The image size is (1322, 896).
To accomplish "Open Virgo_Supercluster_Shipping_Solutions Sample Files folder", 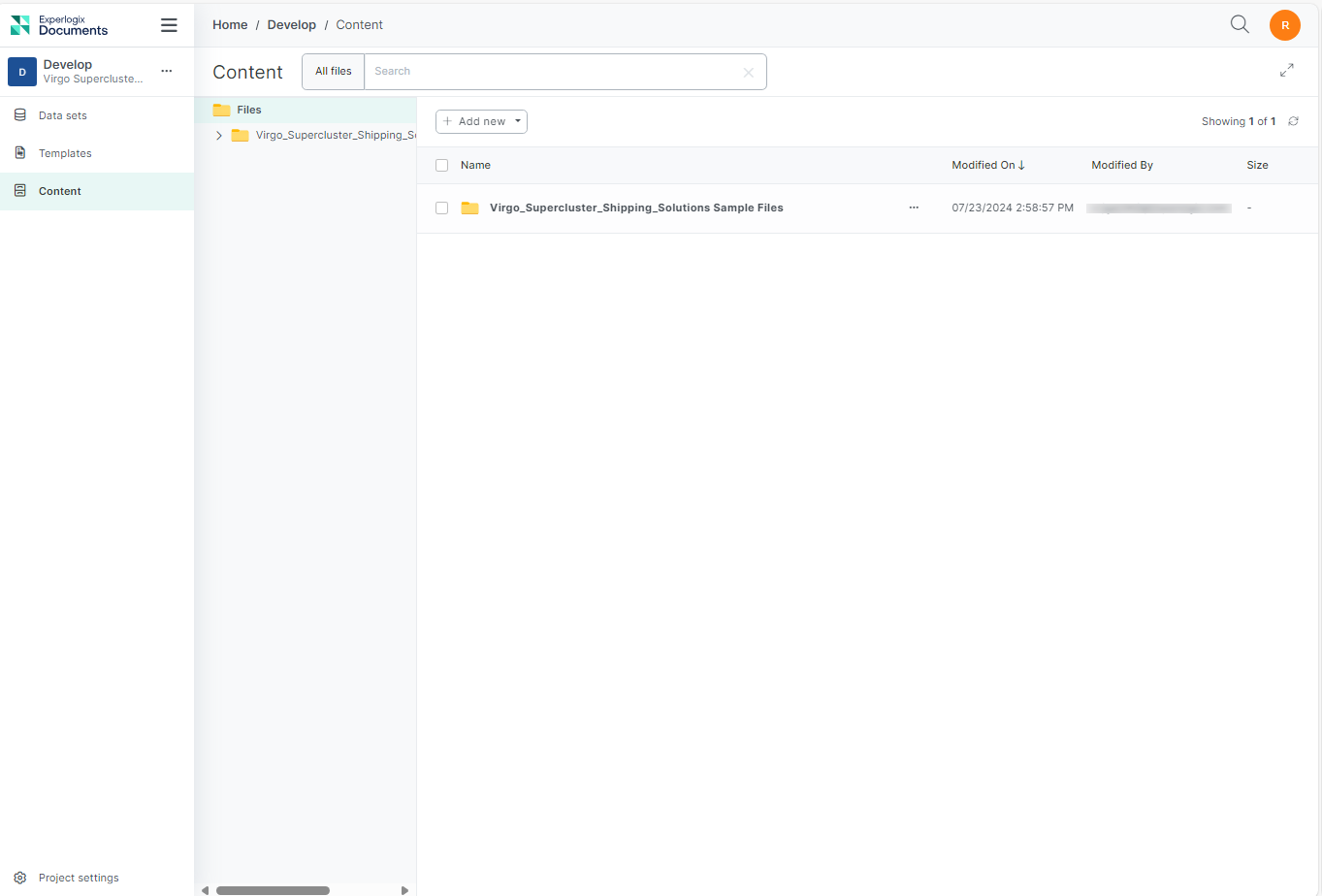I will click(636, 208).
